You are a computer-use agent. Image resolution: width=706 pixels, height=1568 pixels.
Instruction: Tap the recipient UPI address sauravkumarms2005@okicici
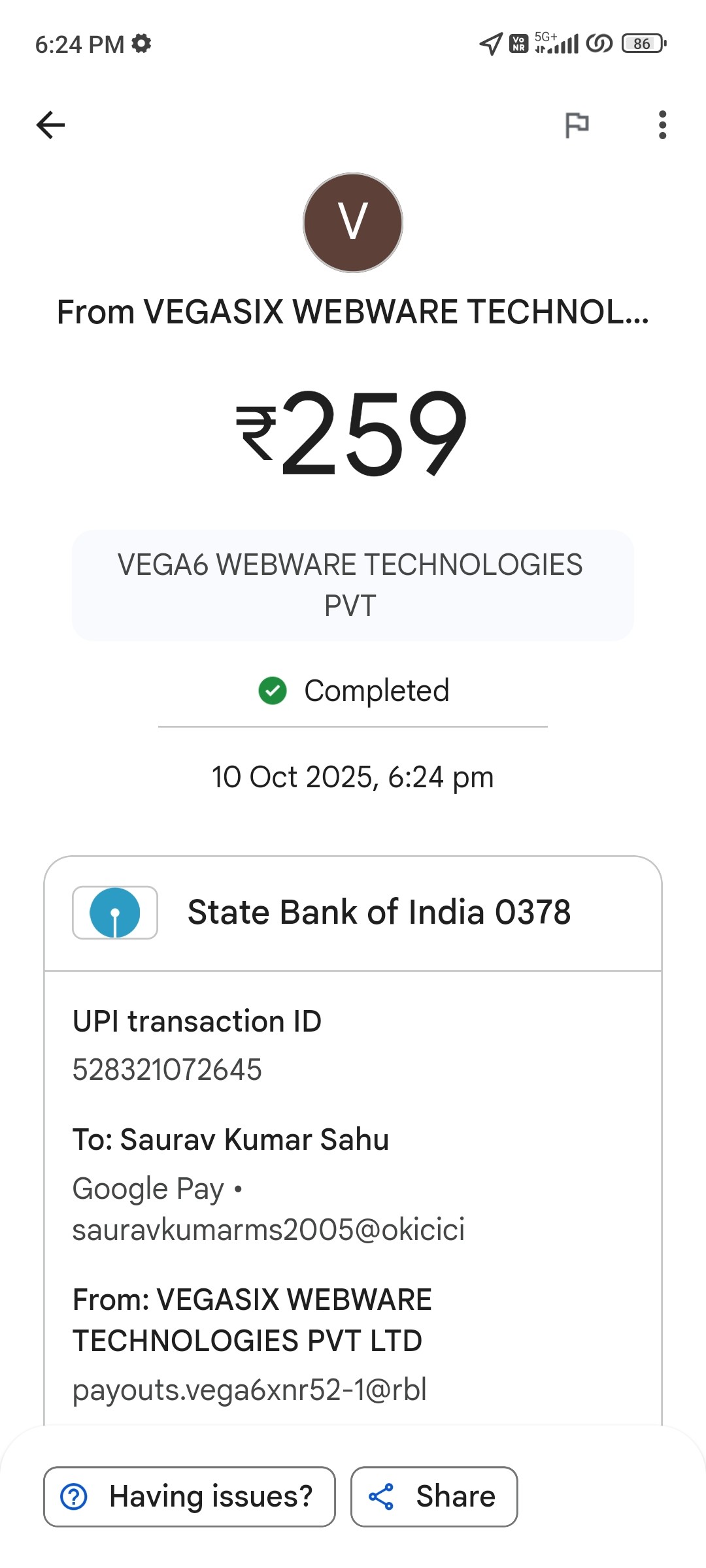[x=268, y=1230]
